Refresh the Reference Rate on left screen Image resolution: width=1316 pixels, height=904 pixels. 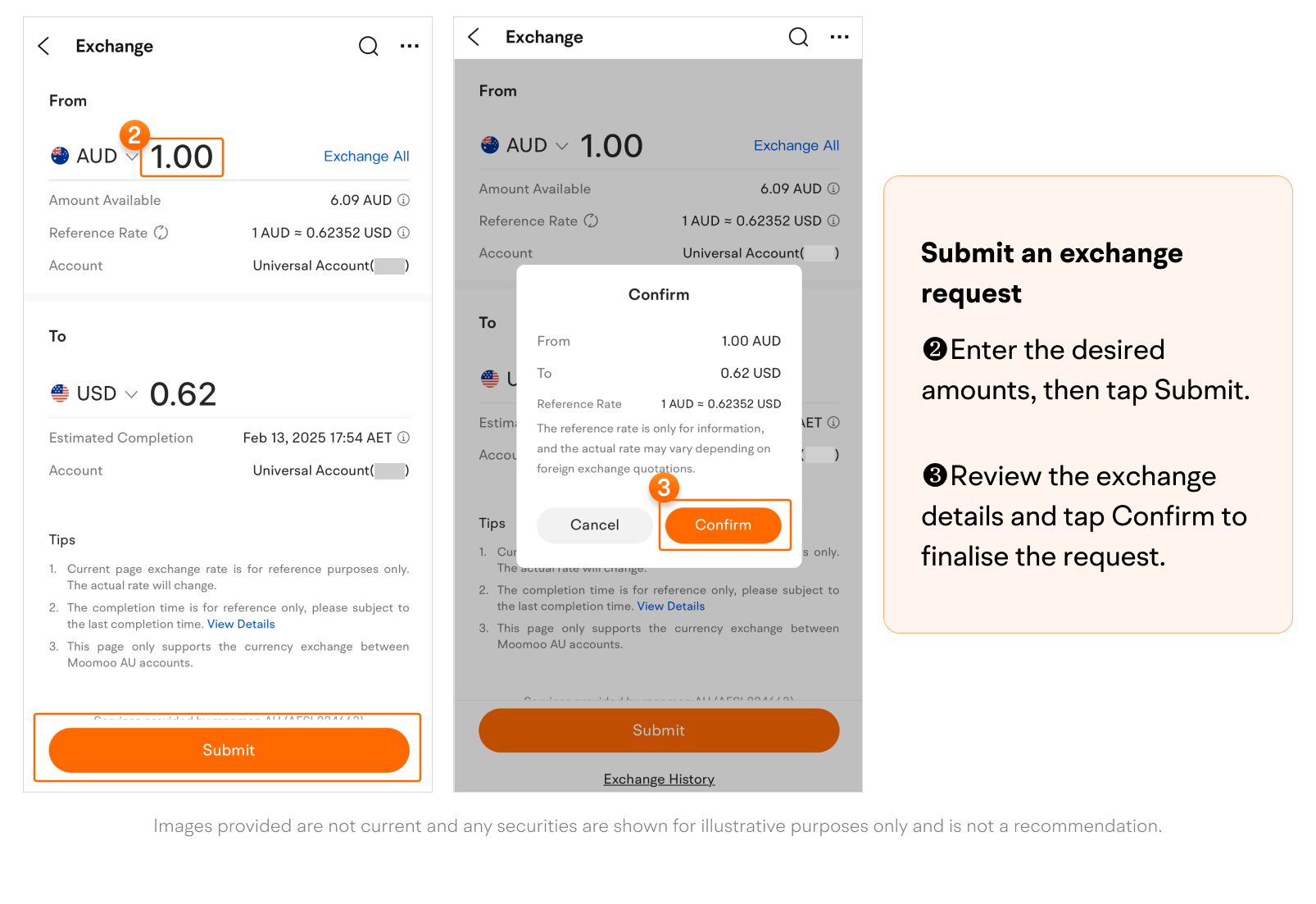click(x=161, y=233)
